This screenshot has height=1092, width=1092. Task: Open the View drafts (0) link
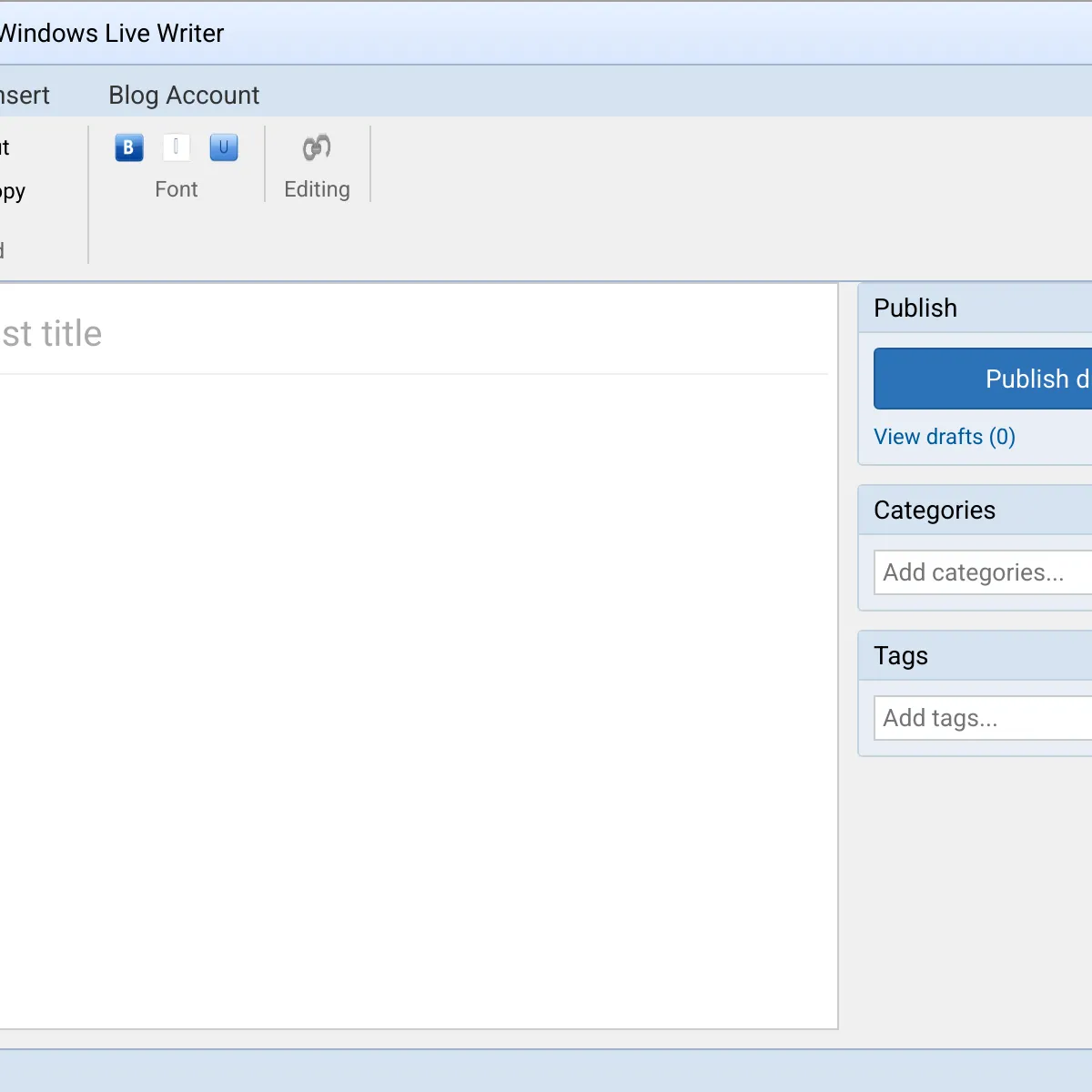944,437
